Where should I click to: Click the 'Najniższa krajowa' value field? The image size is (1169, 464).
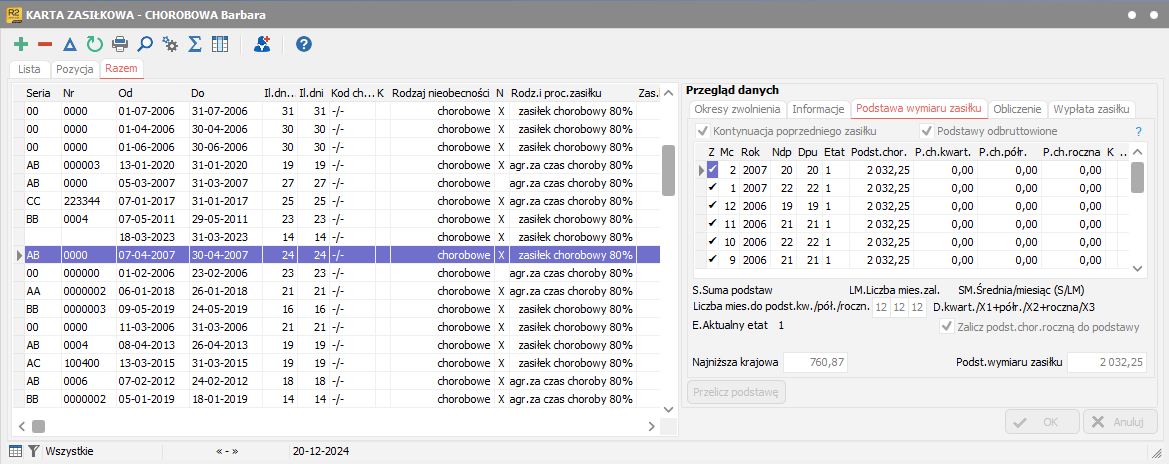point(816,362)
